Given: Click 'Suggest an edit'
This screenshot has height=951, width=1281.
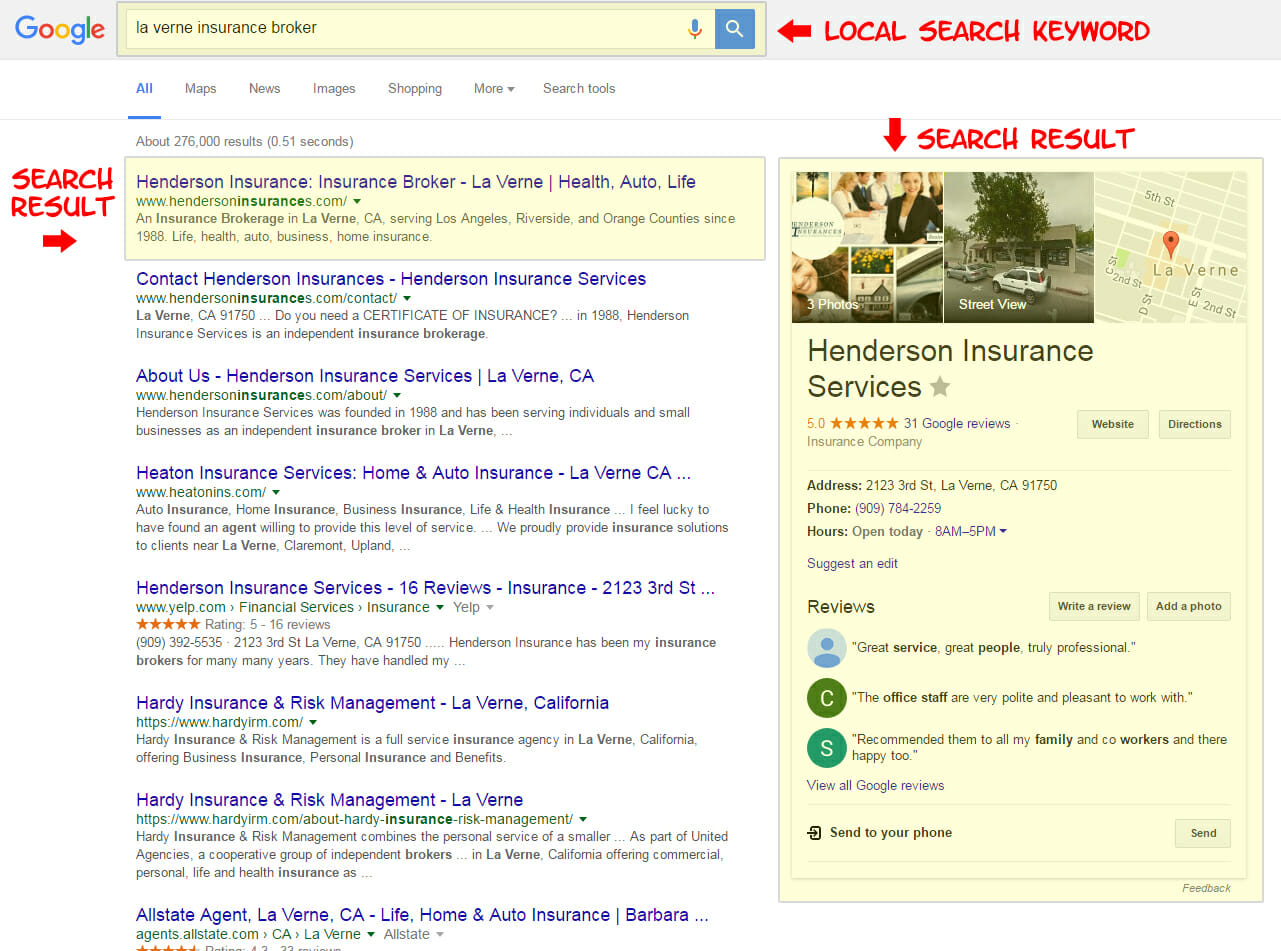Looking at the screenshot, I should (x=852, y=563).
